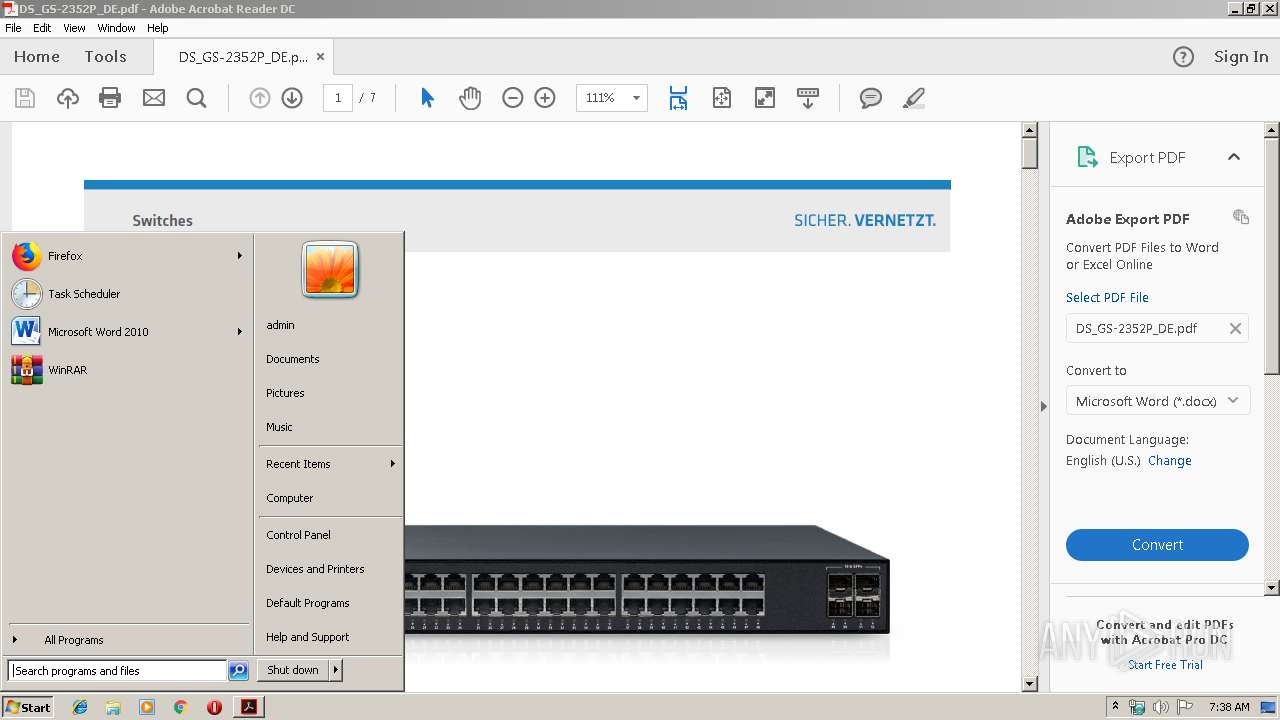This screenshot has height=720, width=1280.
Task: Click the Zoom in plus icon
Action: [x=545, y=98]
